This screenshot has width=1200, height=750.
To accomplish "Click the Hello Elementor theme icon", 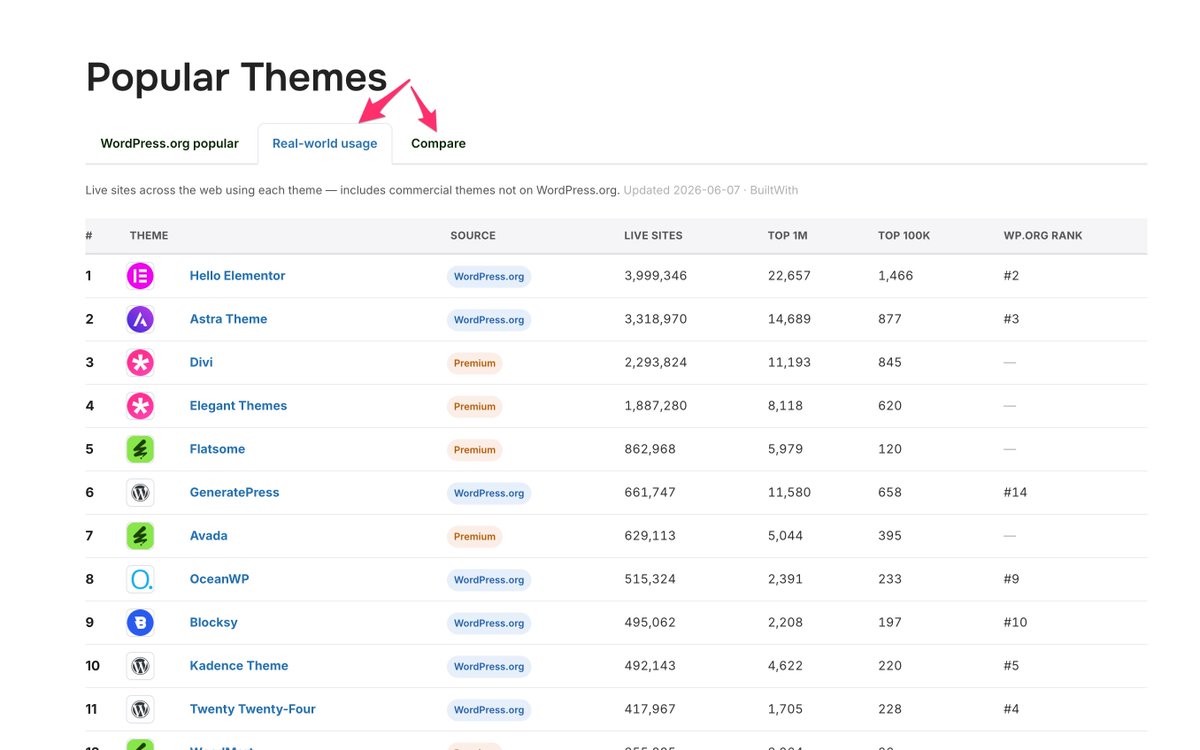I will (140, 276).
